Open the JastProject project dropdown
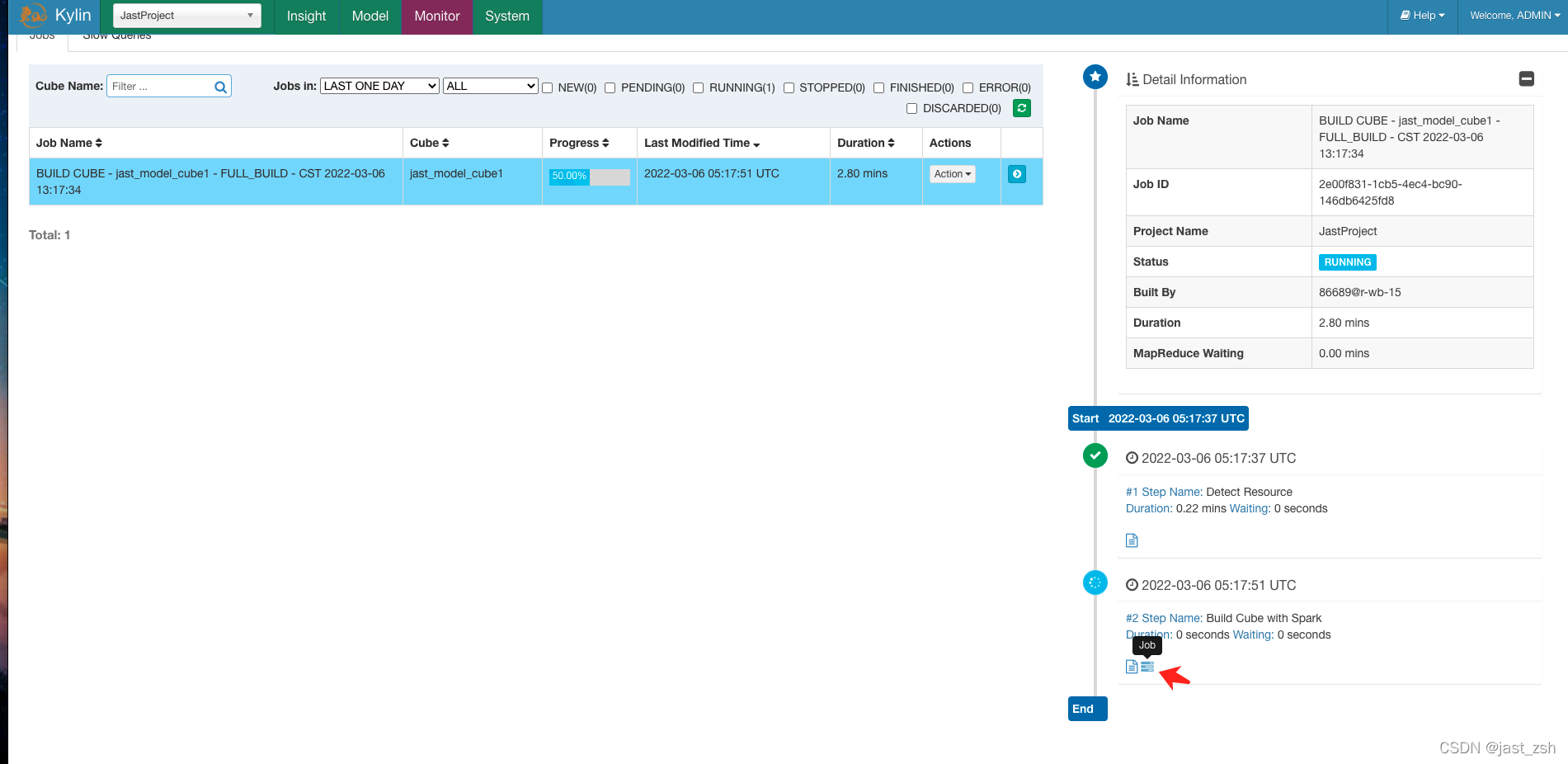This screenshot has width=1568, height=764. tap(186, 16)
